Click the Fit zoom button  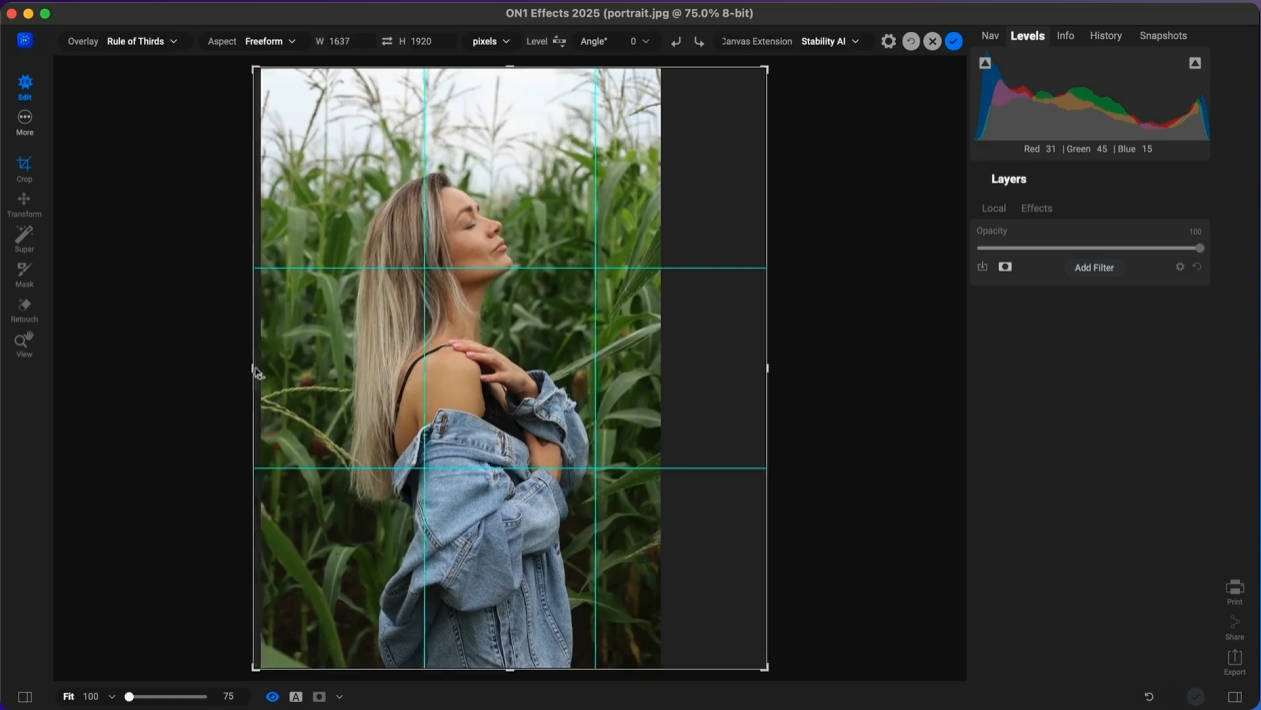tap(68, 696)
